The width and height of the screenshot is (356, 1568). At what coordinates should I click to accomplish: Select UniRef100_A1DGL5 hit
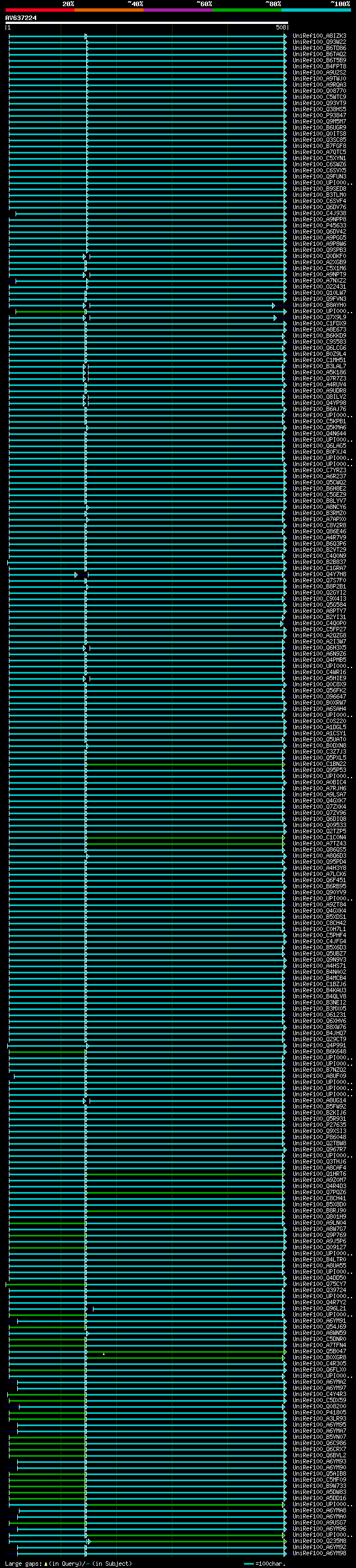319,727
